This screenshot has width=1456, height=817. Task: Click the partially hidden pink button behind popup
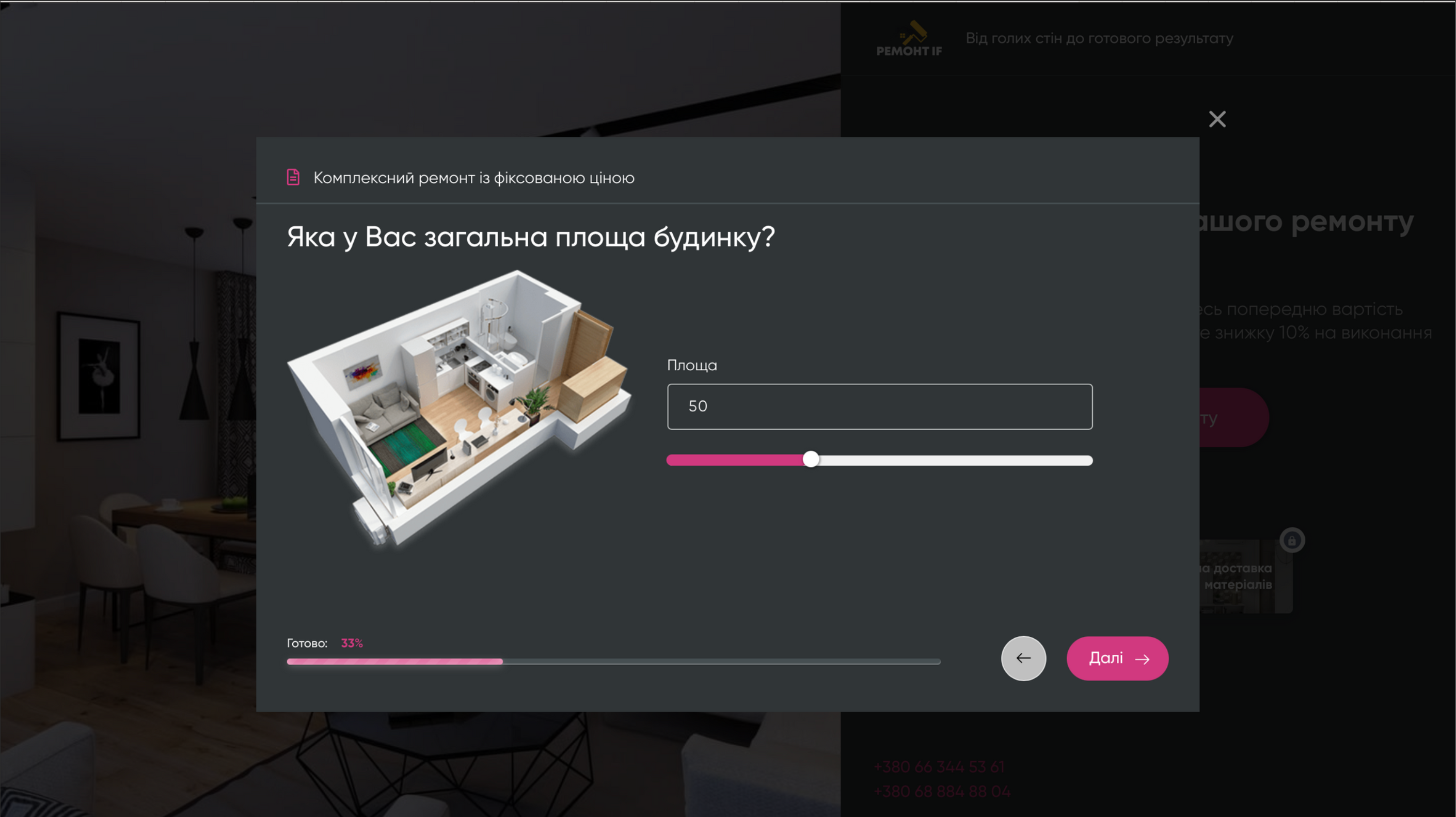click(1233, 417)
